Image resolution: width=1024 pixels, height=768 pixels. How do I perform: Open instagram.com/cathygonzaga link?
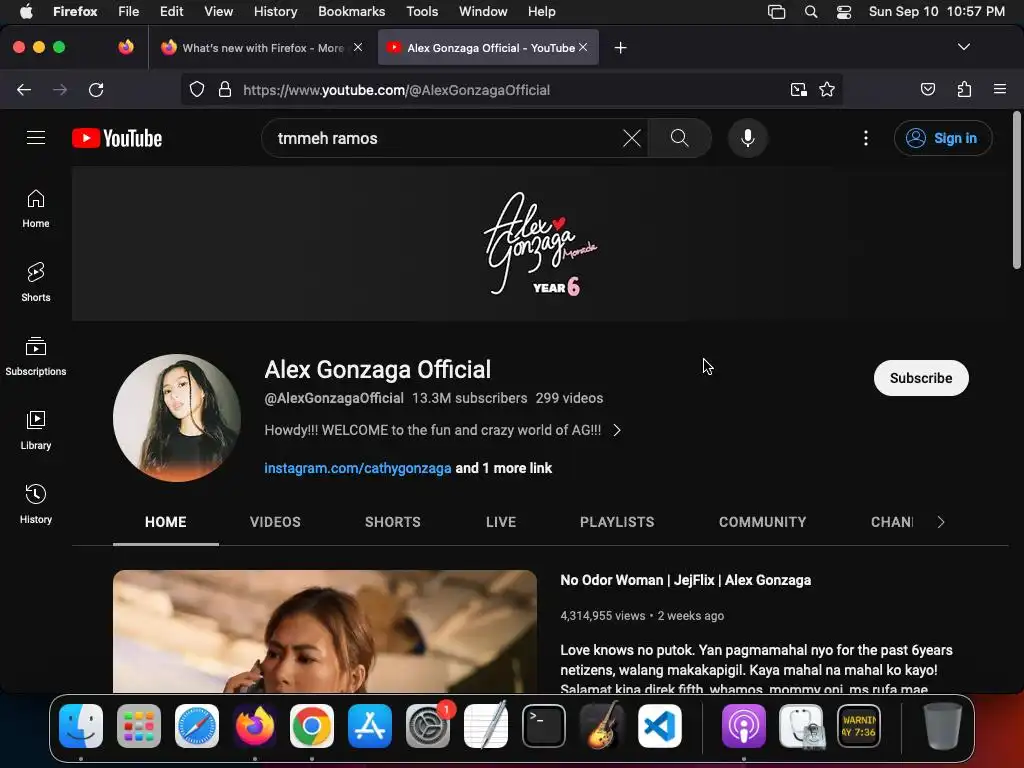pos(358,468)
